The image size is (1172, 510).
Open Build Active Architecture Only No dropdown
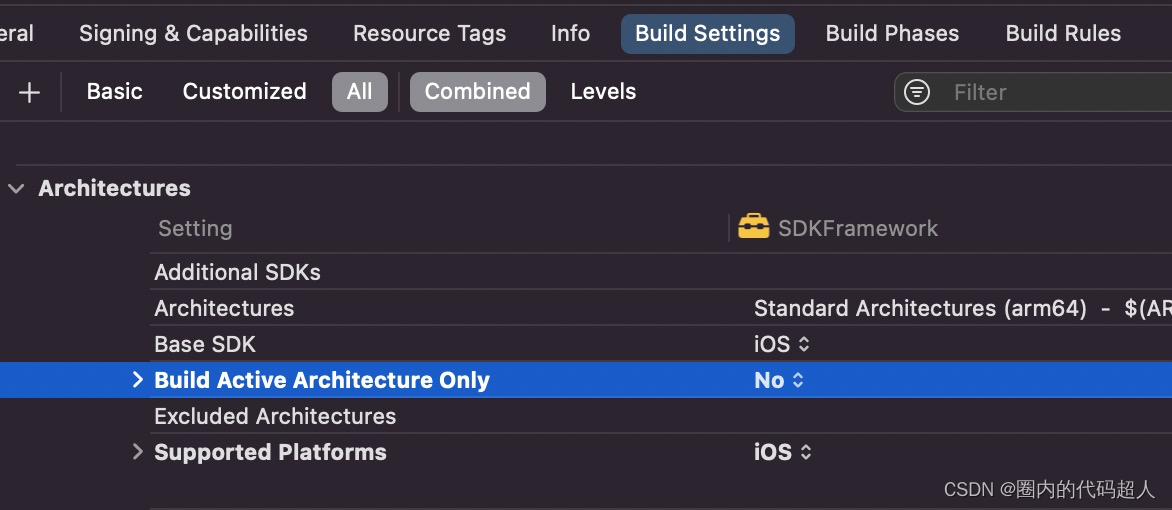[x=779, y=380]
